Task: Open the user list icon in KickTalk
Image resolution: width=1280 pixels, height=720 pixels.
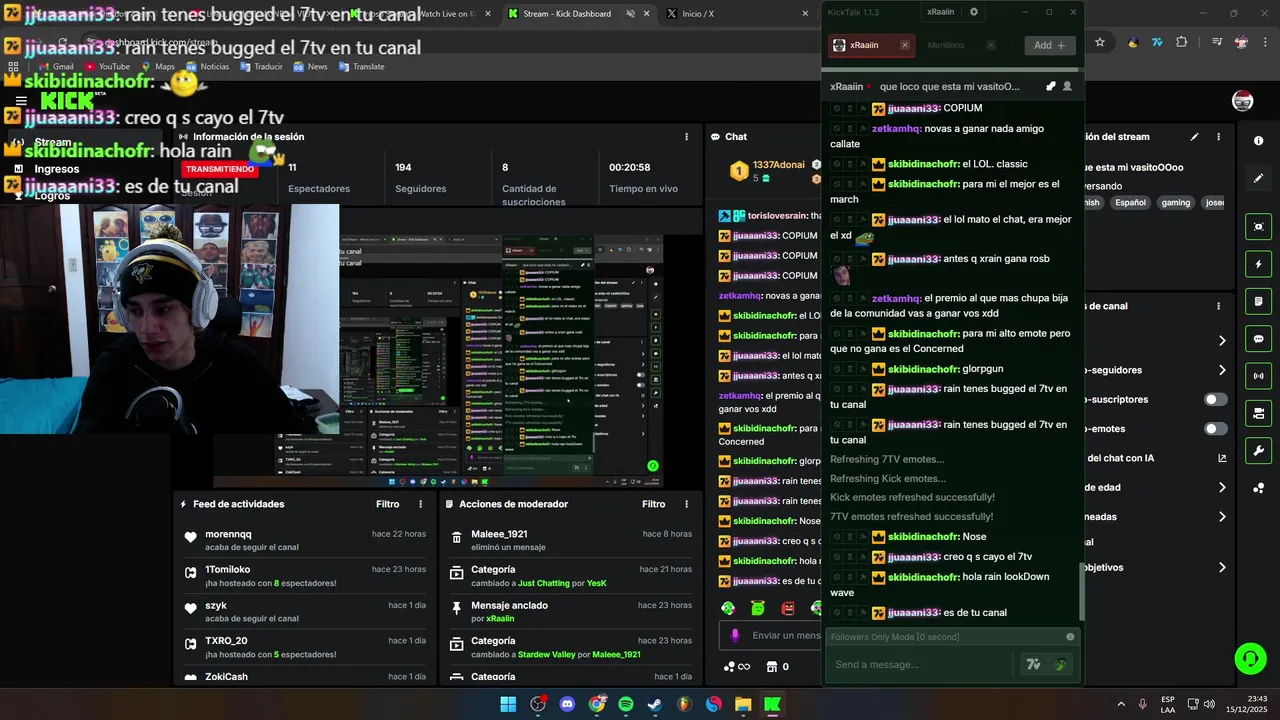Action: tap(1067, 86)
